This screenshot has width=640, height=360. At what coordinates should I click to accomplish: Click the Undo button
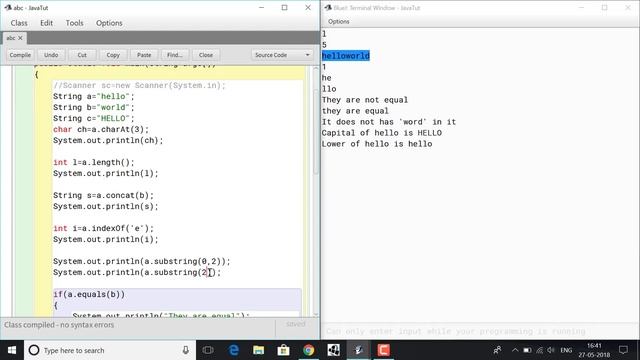(51, 55)
